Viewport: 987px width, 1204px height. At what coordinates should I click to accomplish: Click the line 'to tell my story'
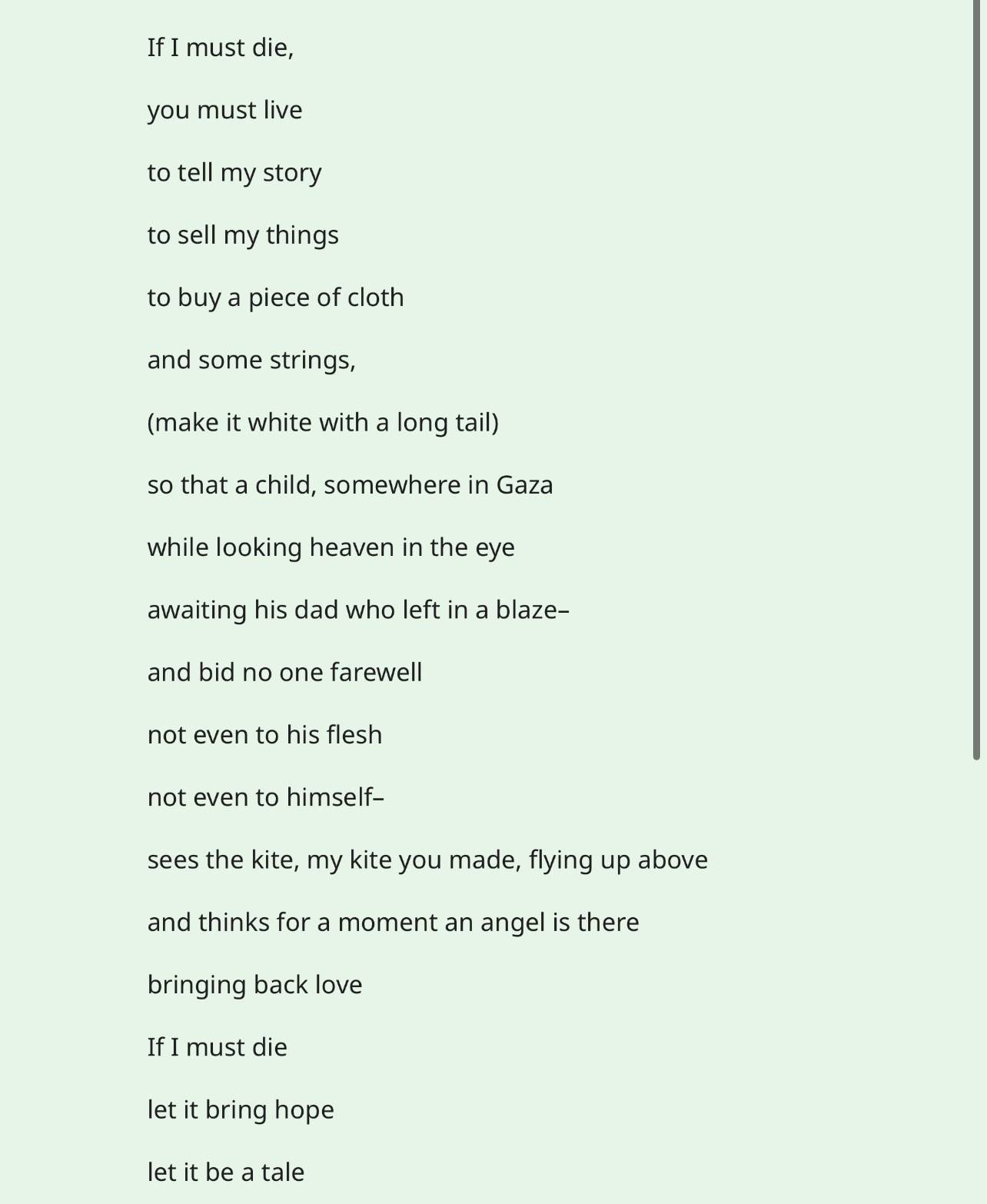click(x=234, y=172)
